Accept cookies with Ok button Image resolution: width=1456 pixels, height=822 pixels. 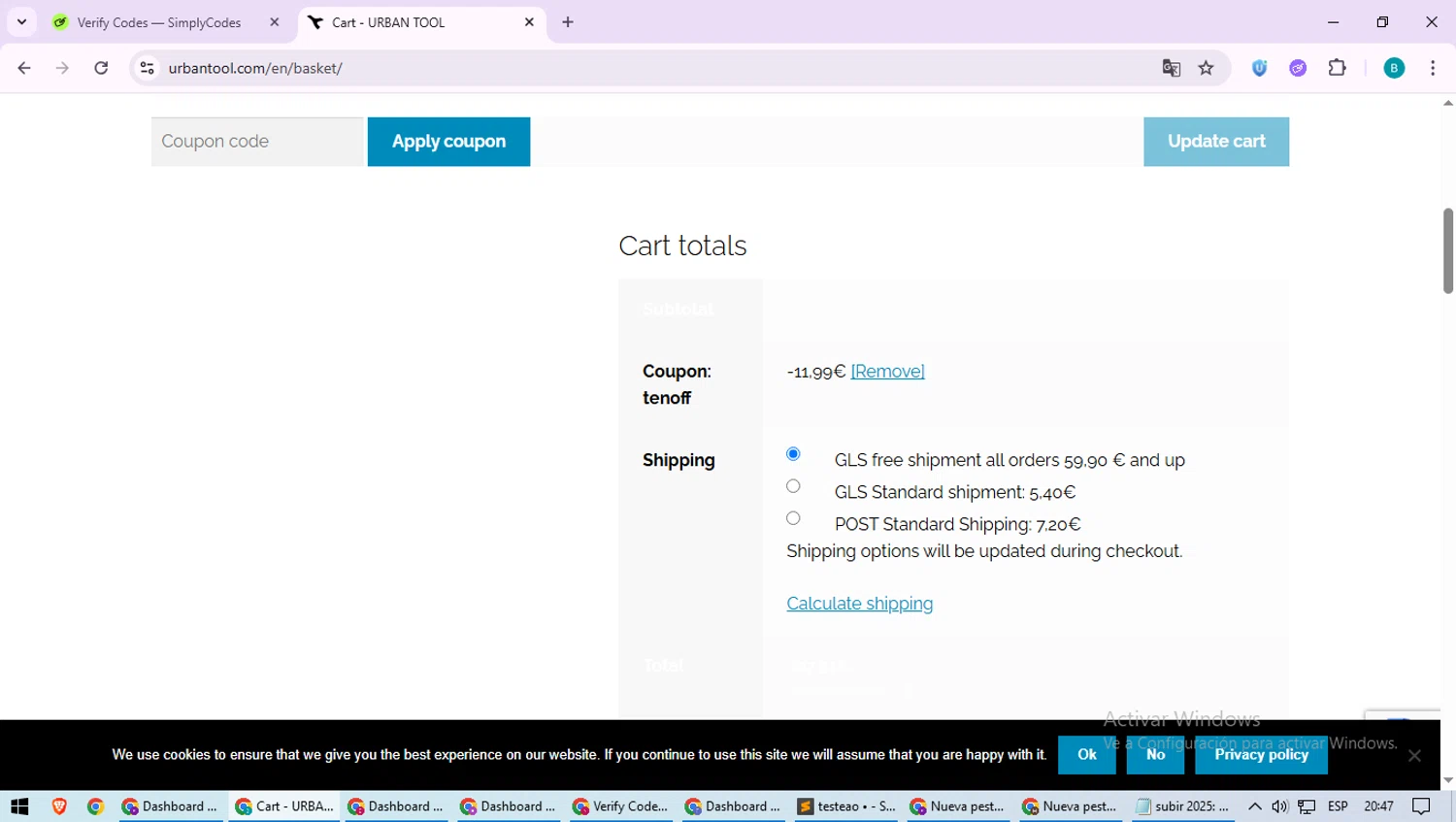[x=1086, y=755]
